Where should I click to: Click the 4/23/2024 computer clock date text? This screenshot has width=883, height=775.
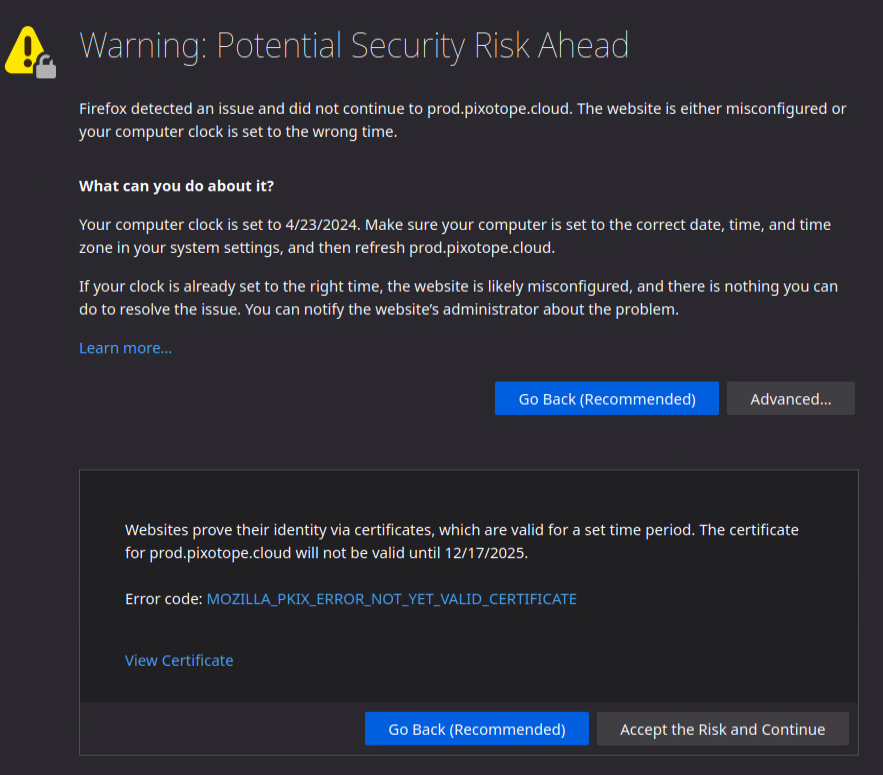click(316, 225)
